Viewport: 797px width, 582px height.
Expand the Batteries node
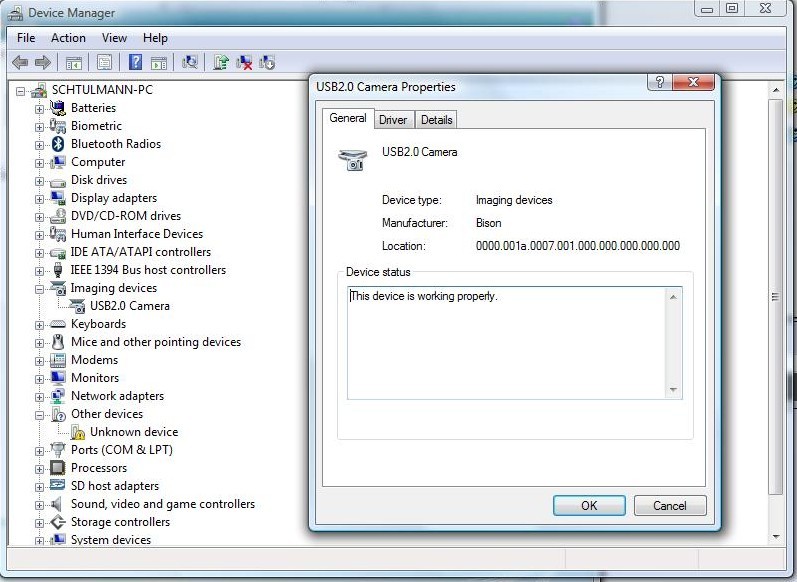[39, 109]
